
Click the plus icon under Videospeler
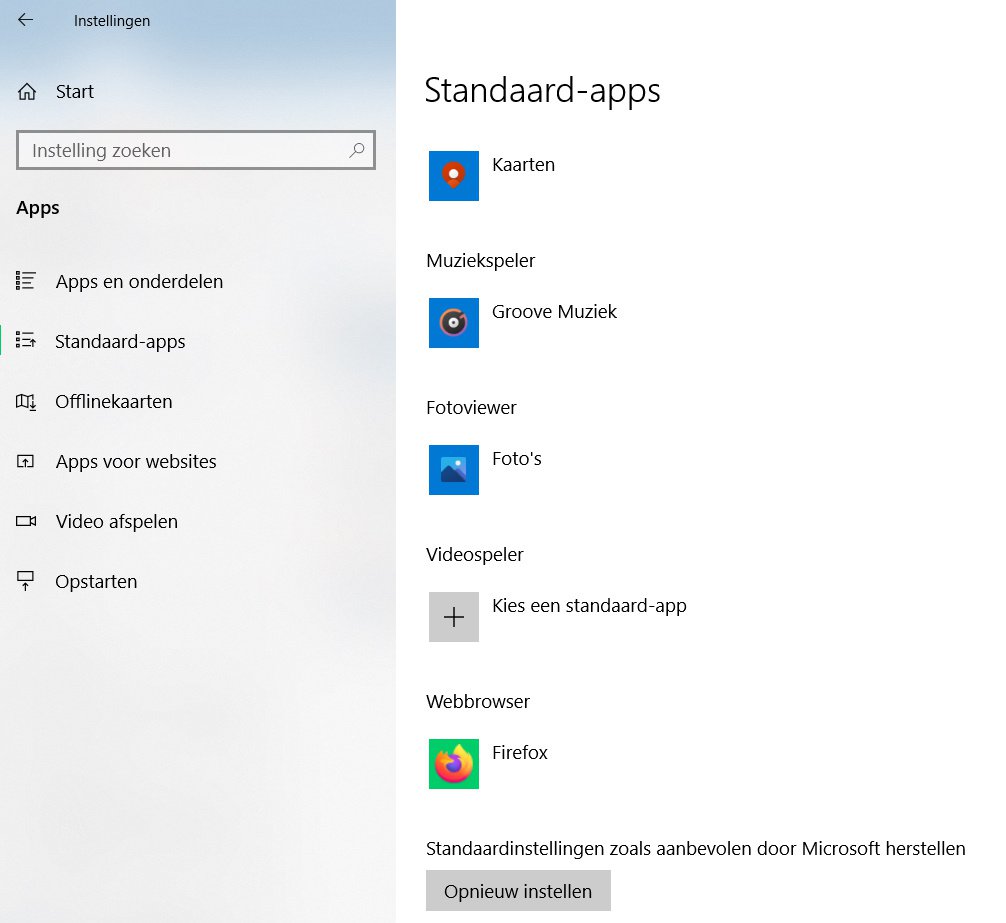tap(454, 617)
